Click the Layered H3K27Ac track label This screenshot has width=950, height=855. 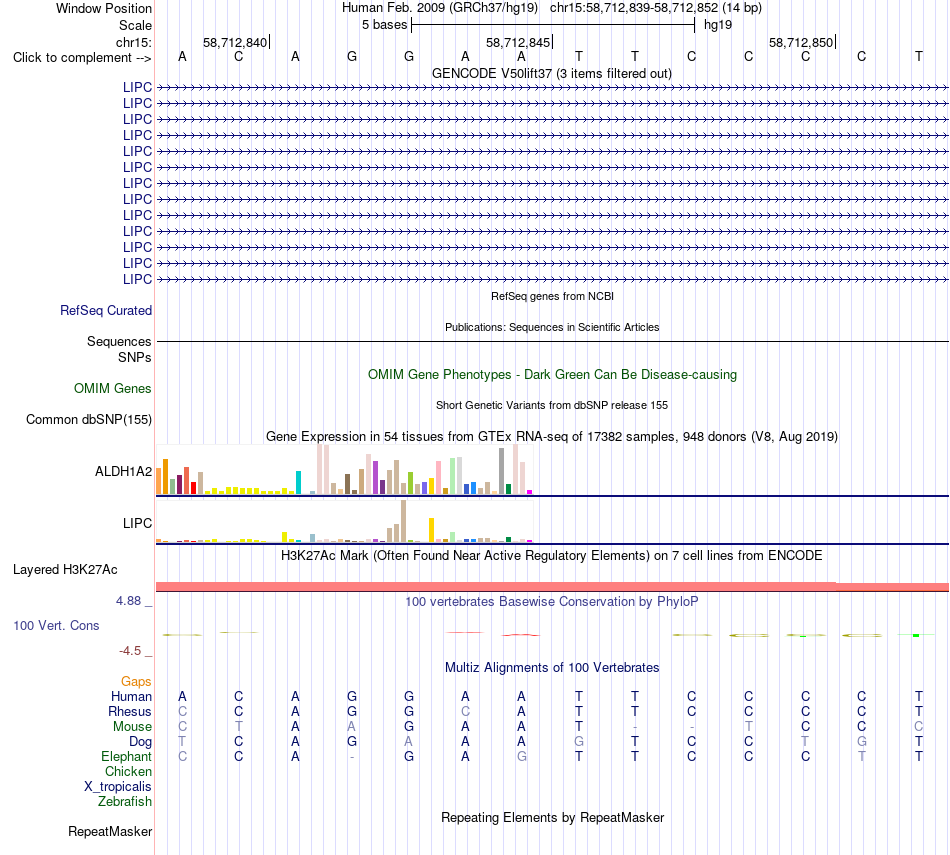[65, 570]
